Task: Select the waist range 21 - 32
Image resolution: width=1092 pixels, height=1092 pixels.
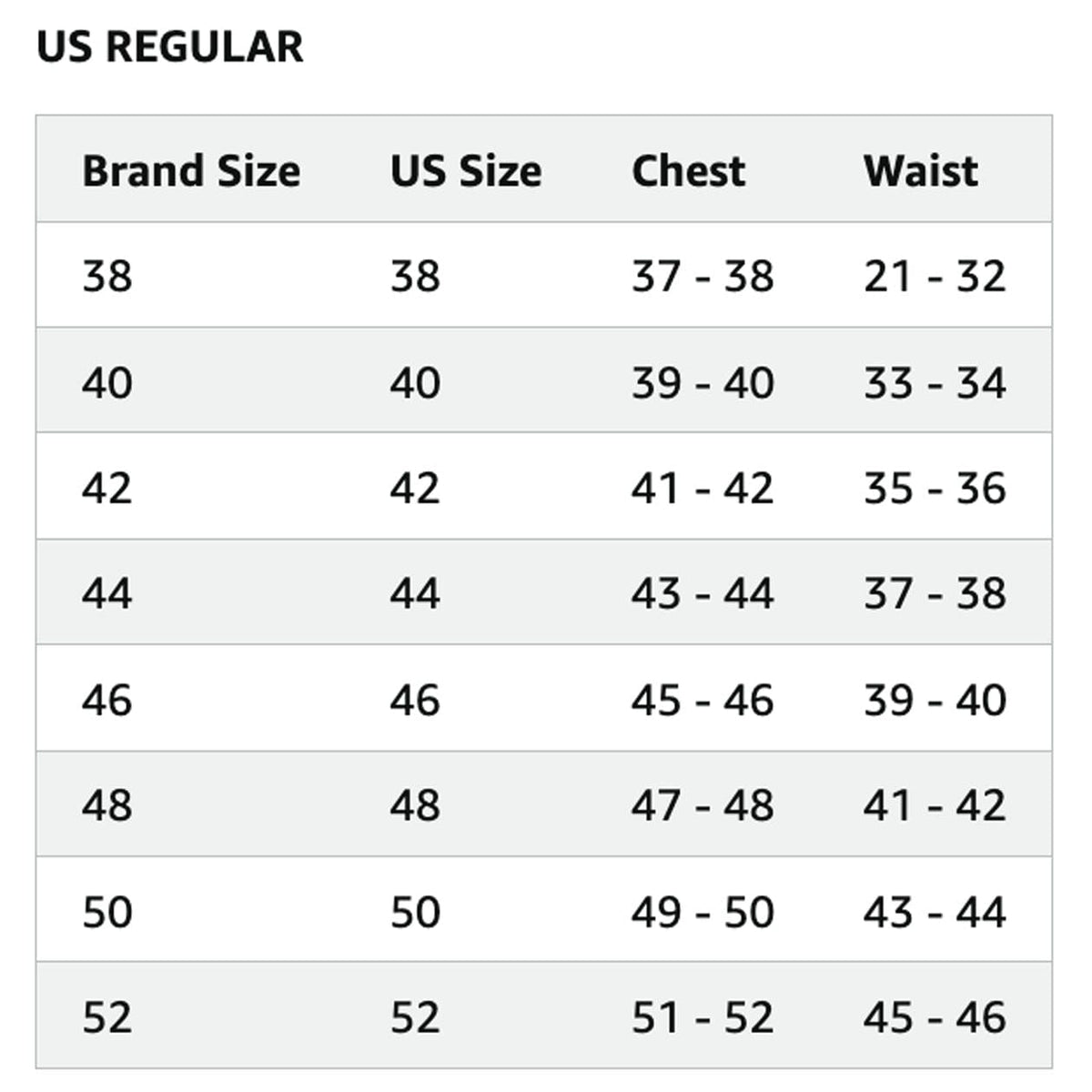Action: click(935, 276)
